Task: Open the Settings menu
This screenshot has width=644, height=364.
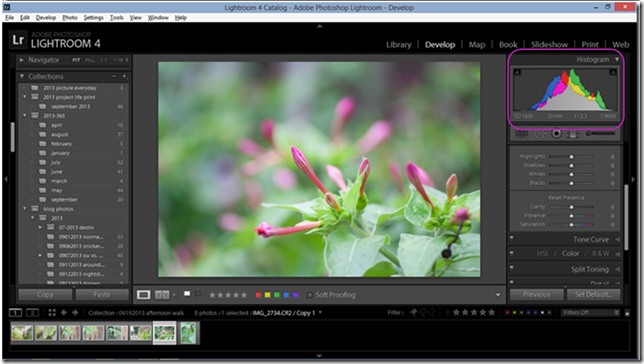Action: click(x=94, y=18)
